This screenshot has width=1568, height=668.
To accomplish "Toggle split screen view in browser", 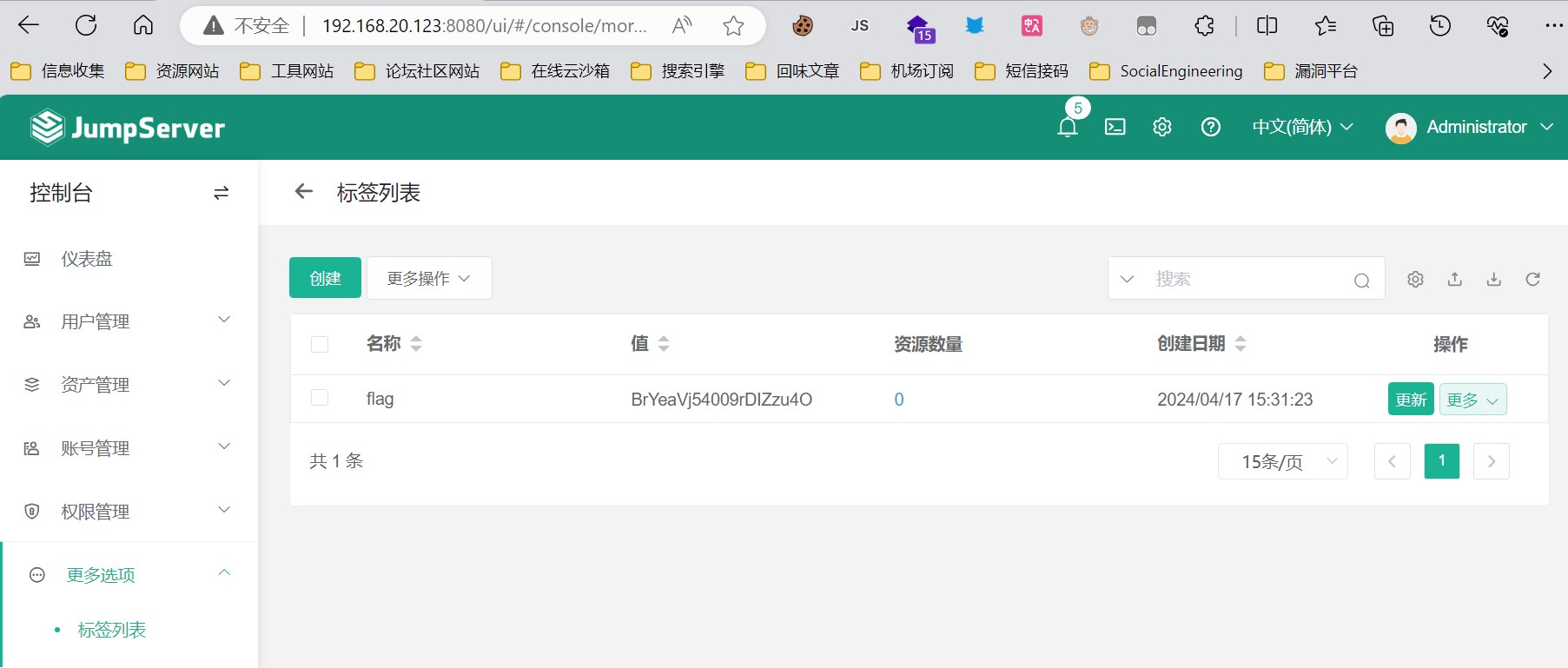I will click(1267, 26).
